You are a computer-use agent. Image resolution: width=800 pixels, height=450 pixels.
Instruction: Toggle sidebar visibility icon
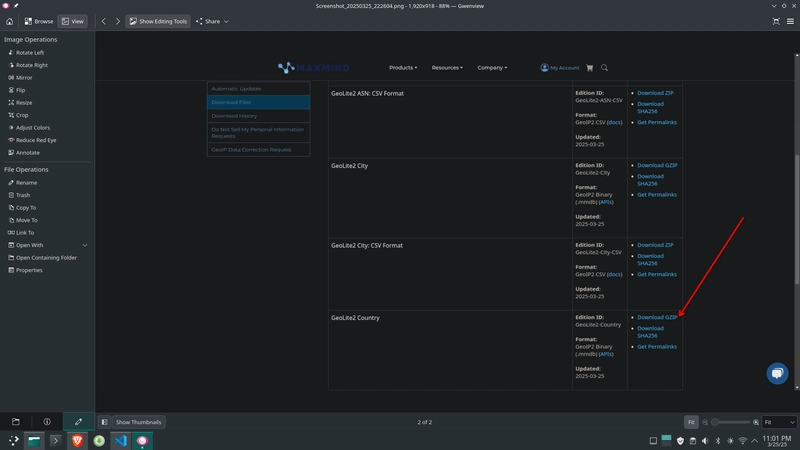point(104,422)
